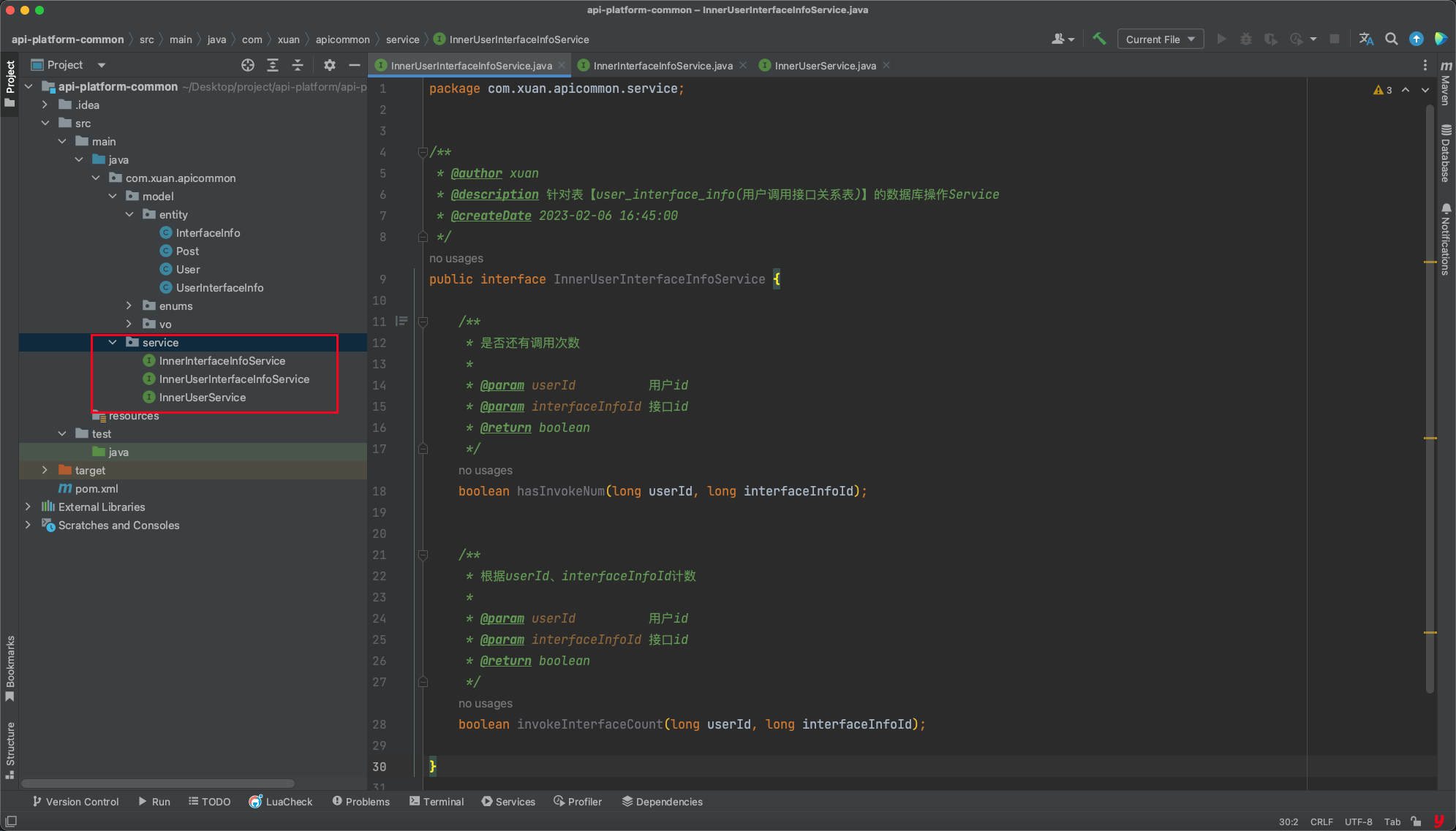Toggle read-only lock icon in status bar
Viewport: 1456px width, 831px height.
[1417, 821]
